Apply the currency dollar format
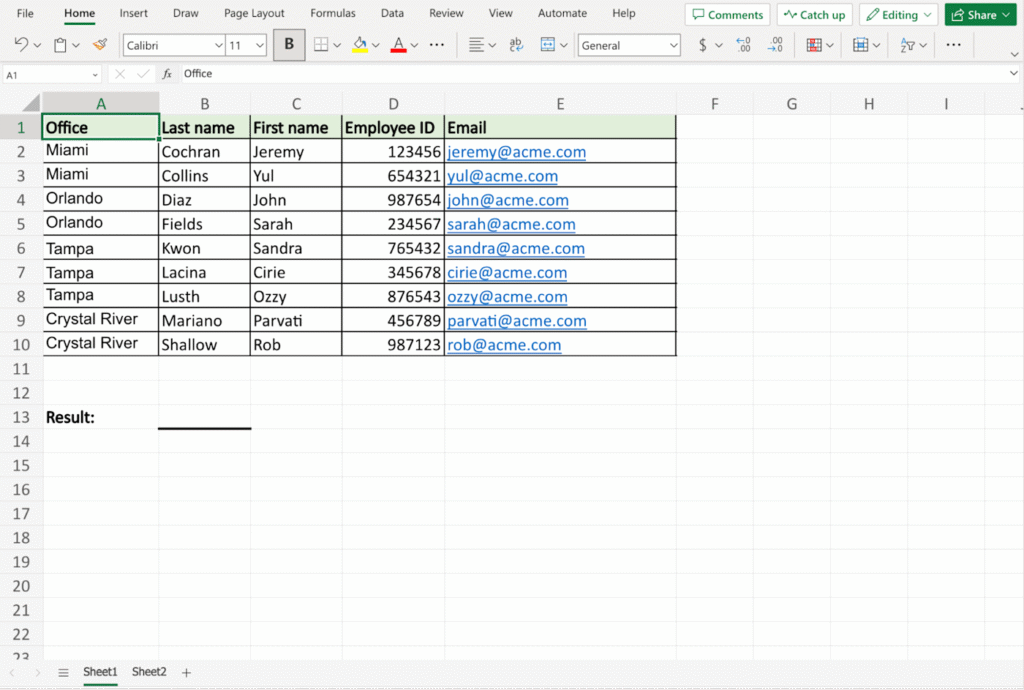The width and height of the screenshot is (1024, 690). coord(703,44)
